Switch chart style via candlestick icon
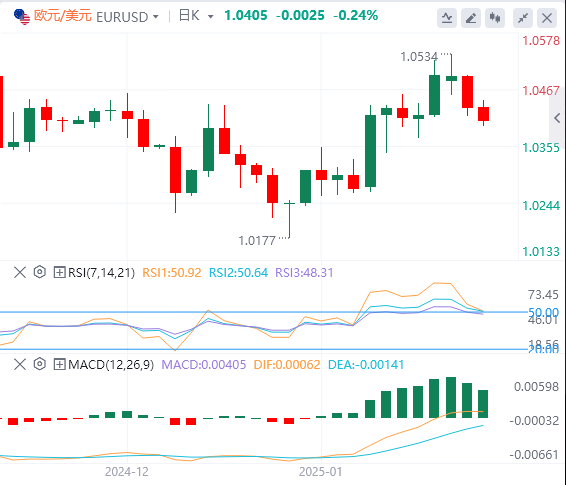This screenshot has height=485, width=566. tap(495, 18)
